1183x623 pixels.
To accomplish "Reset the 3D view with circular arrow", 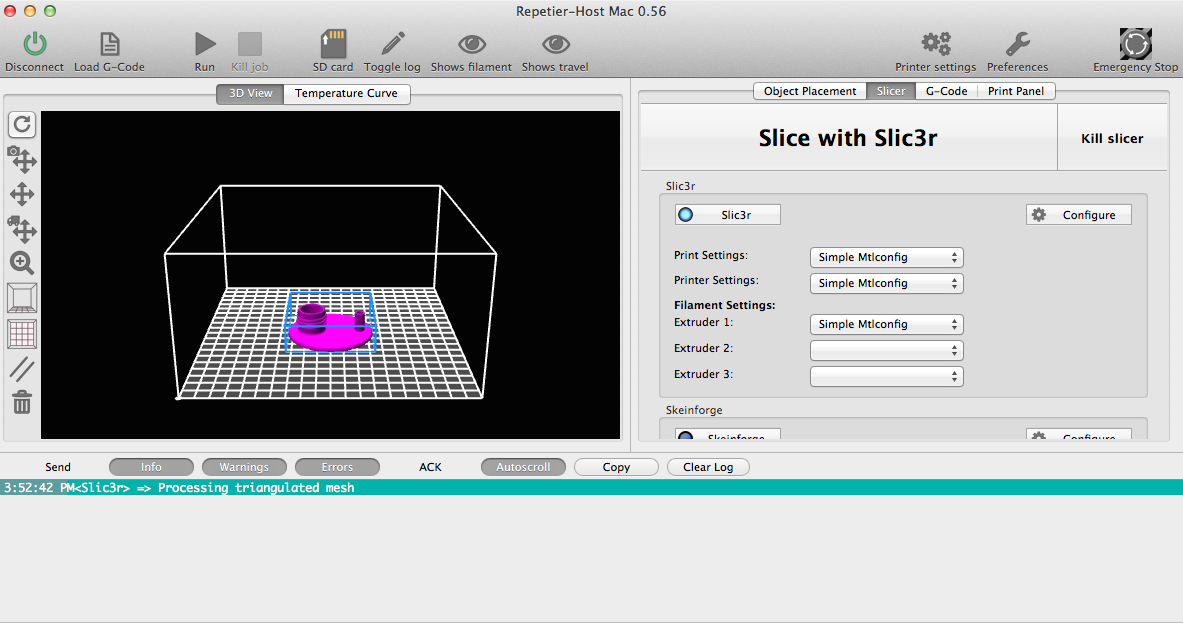I will (x=22, y=124).
